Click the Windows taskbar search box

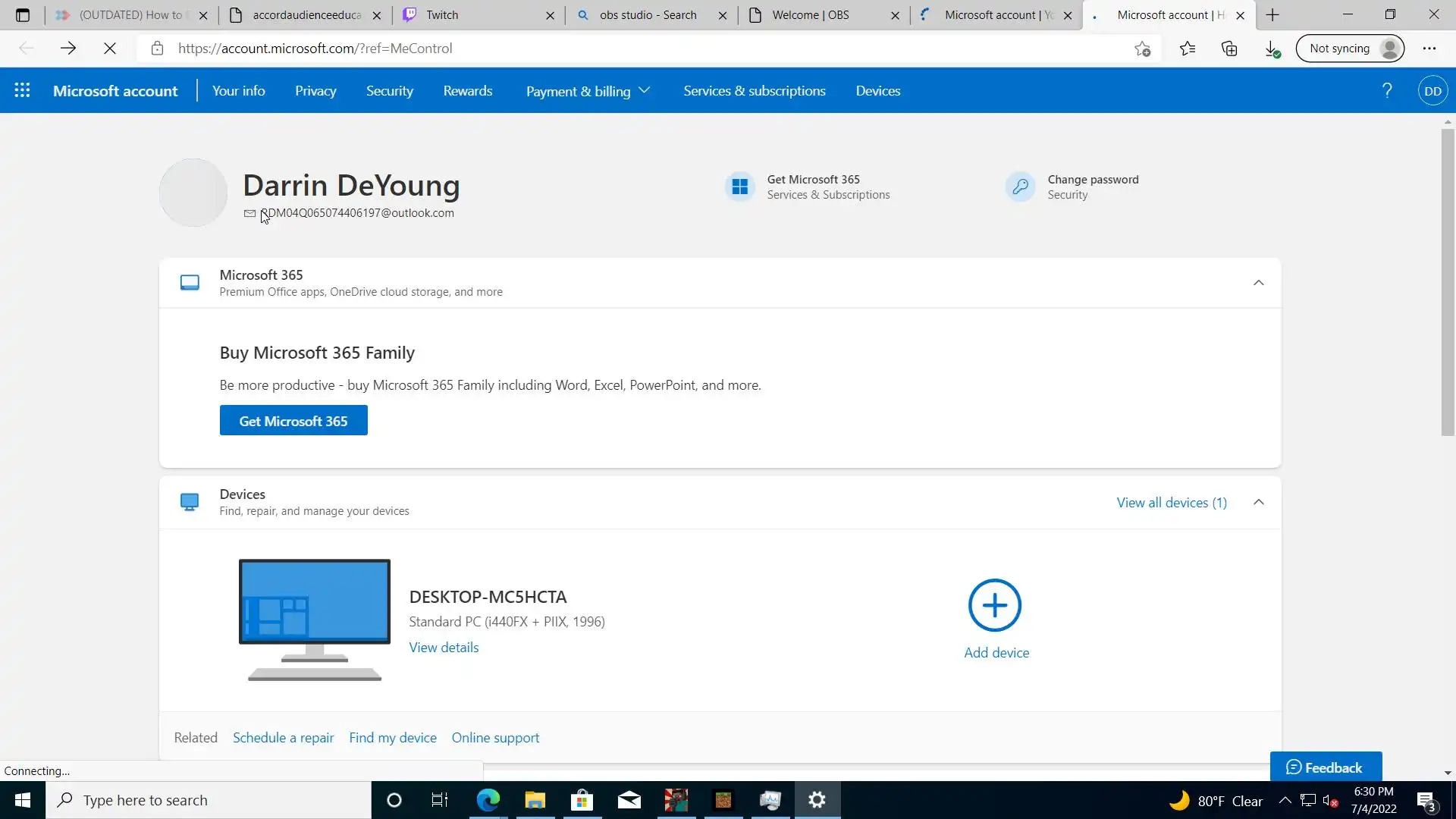coord(209,800)
